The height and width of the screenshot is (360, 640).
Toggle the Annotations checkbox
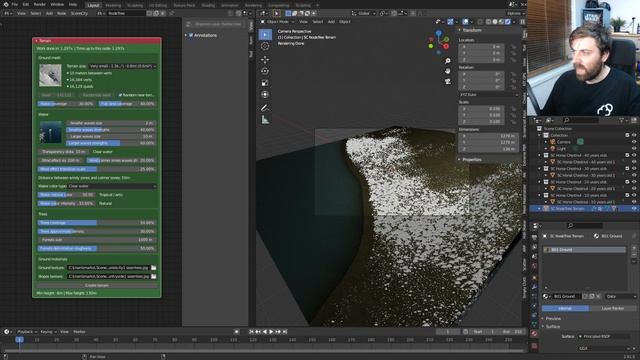tap(191, 36)
